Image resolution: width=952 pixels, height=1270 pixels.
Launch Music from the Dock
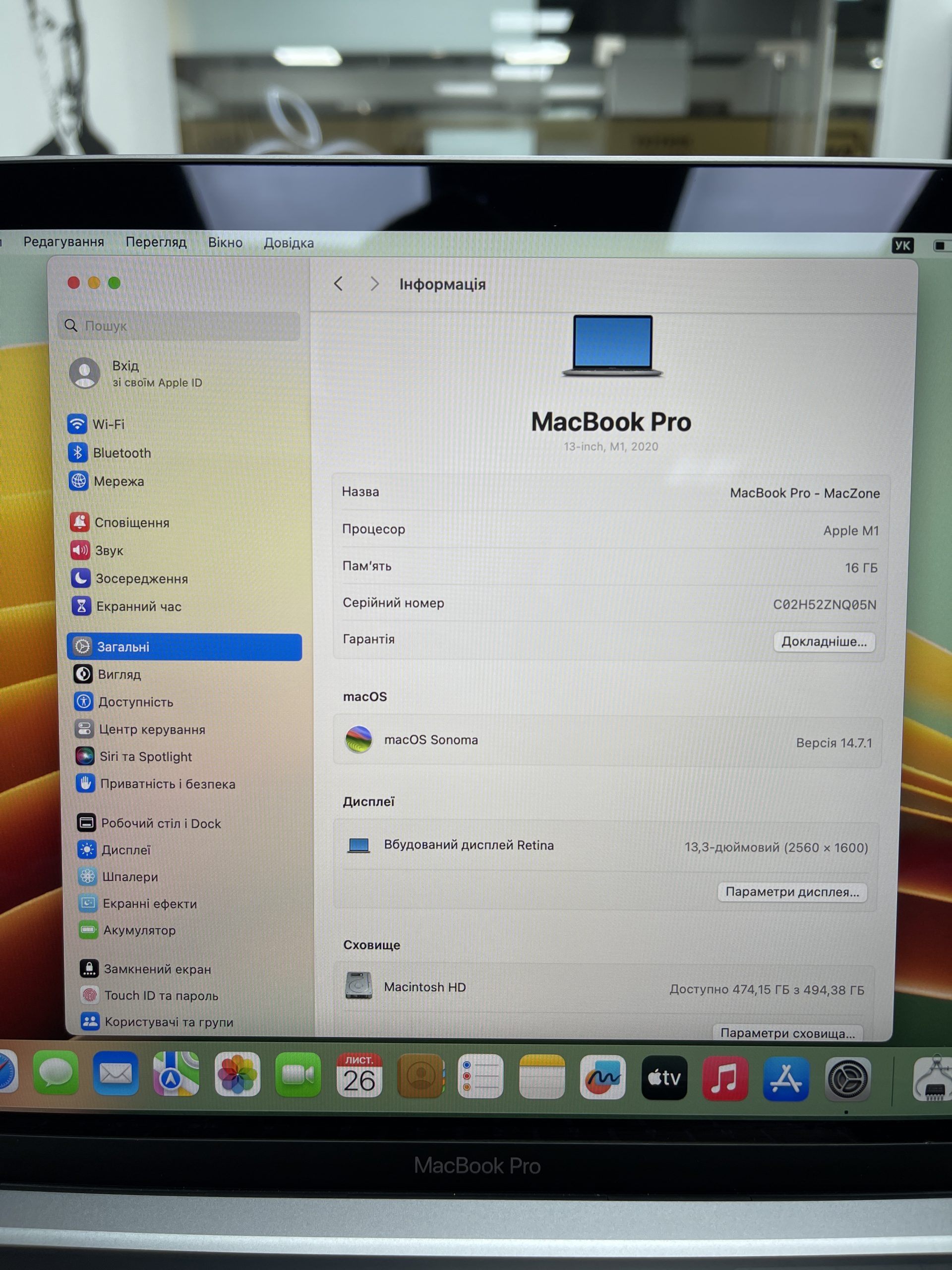[725, 1079]
